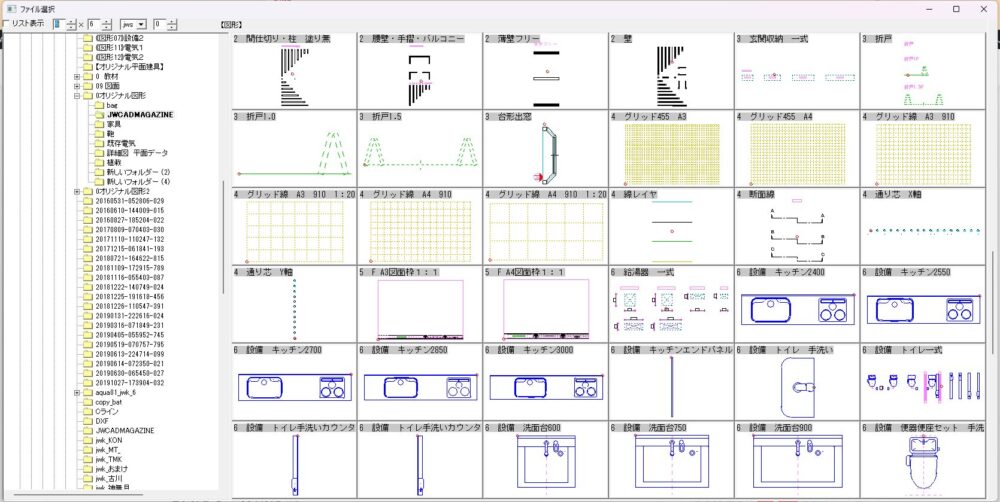Expand the 09 図面 tree node
The height and width of the screenshot is (502, 1000).
(76, 86)
